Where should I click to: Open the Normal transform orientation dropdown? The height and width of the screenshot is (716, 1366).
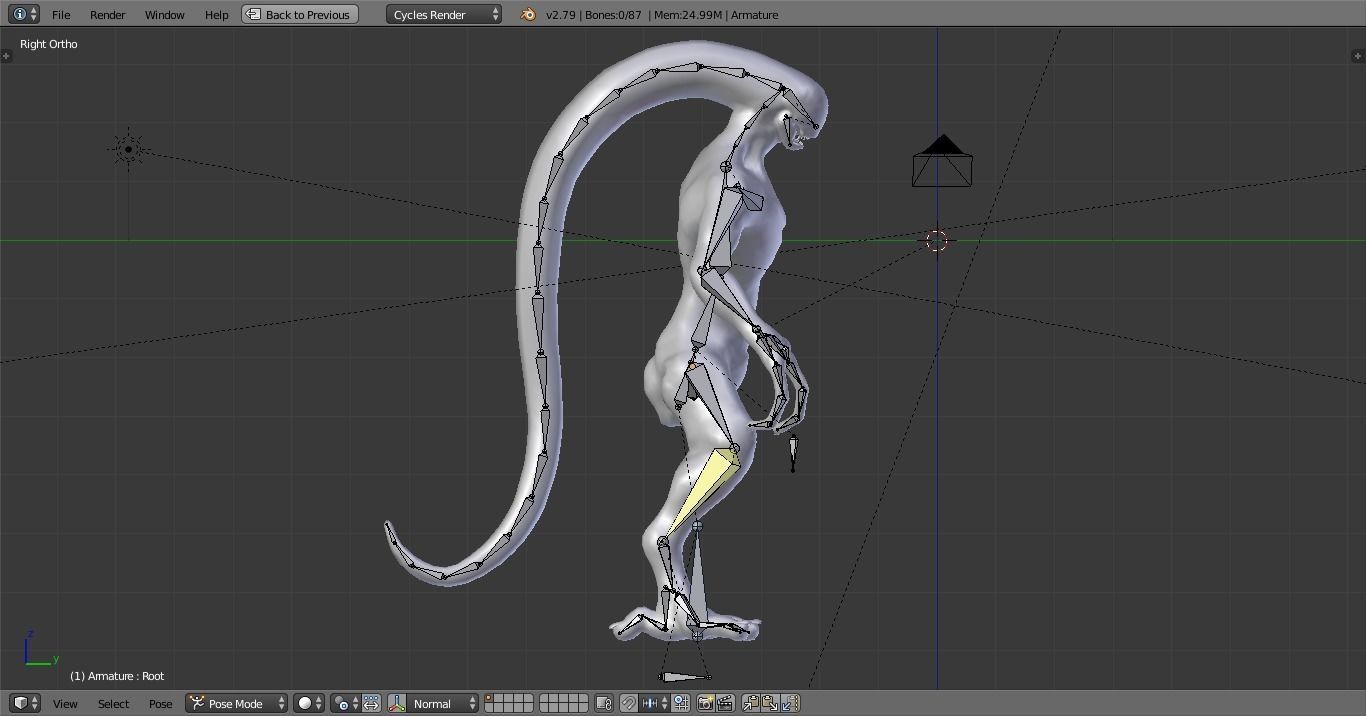coord(444,703)
